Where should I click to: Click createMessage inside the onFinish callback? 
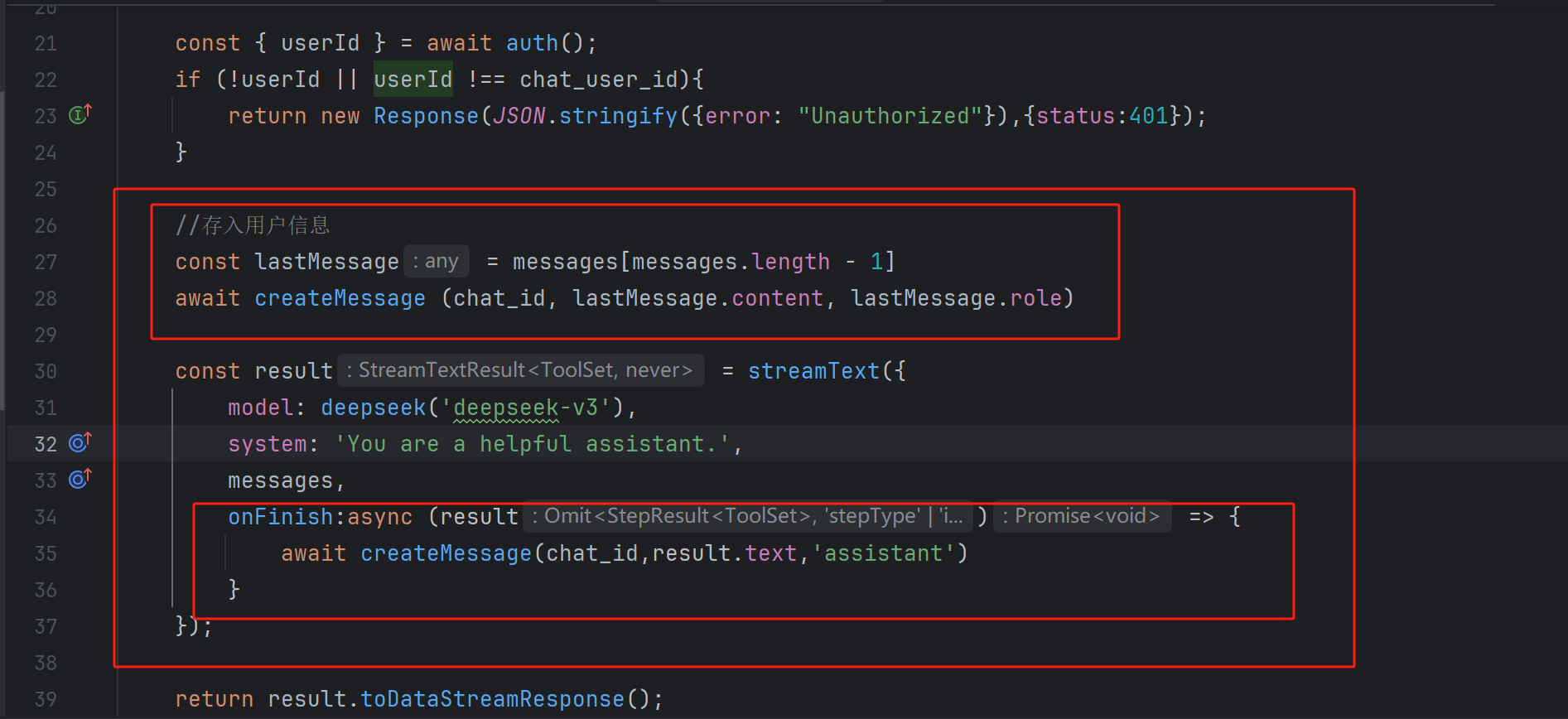[x=446, y=553]
